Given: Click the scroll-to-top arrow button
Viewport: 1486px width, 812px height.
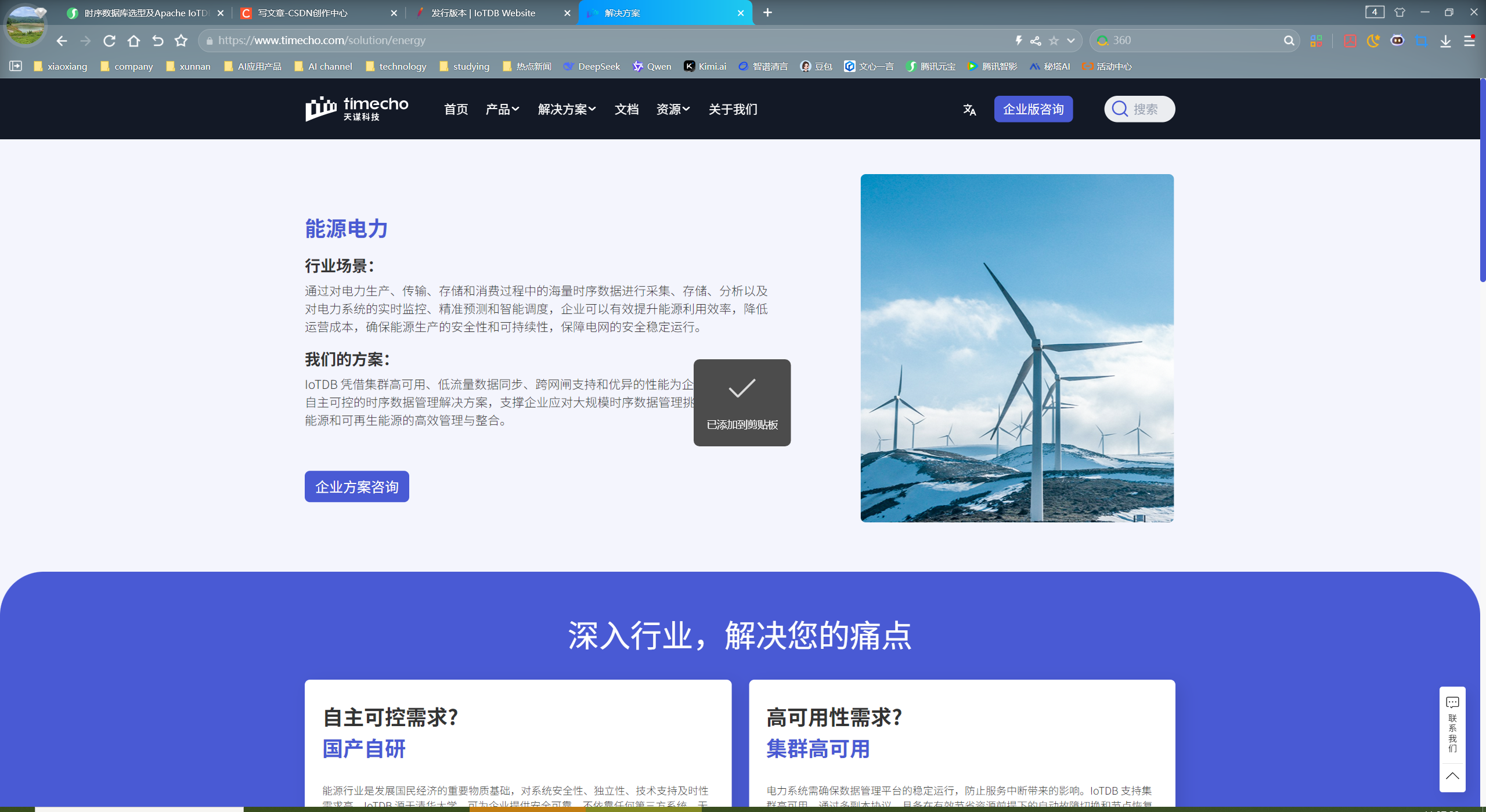Looking at the screenshot, I should click(x=1452, y=777).
